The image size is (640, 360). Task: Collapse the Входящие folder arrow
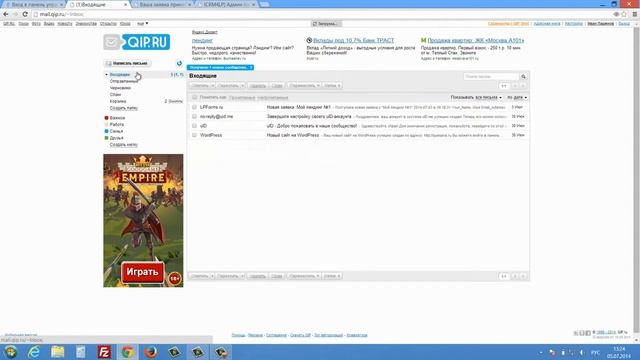pos(107,75)
